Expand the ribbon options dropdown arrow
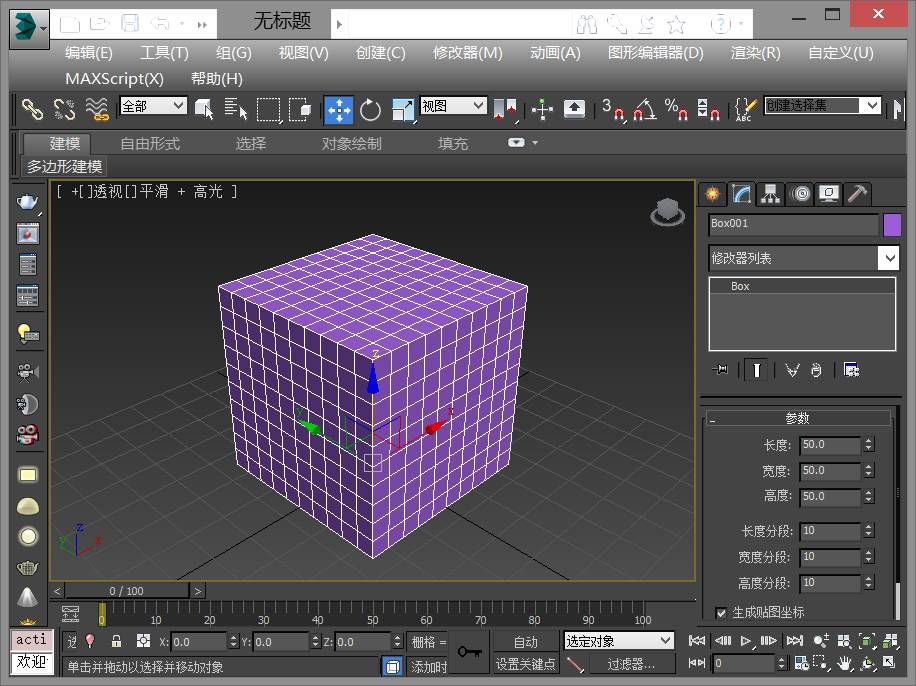Screen dimensions: 916x686 535,143
